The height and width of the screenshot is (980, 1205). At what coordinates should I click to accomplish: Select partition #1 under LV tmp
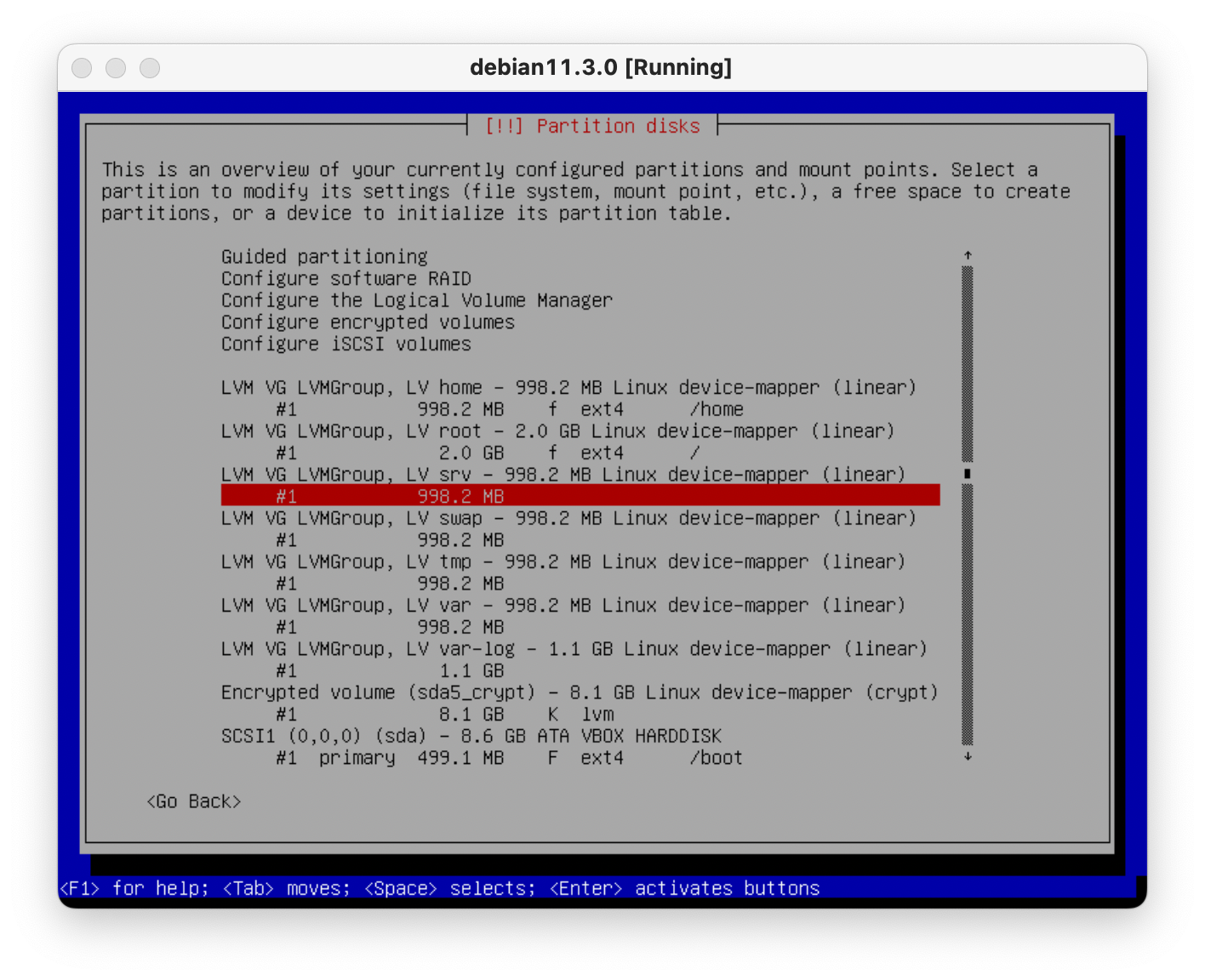coord(390,584)
